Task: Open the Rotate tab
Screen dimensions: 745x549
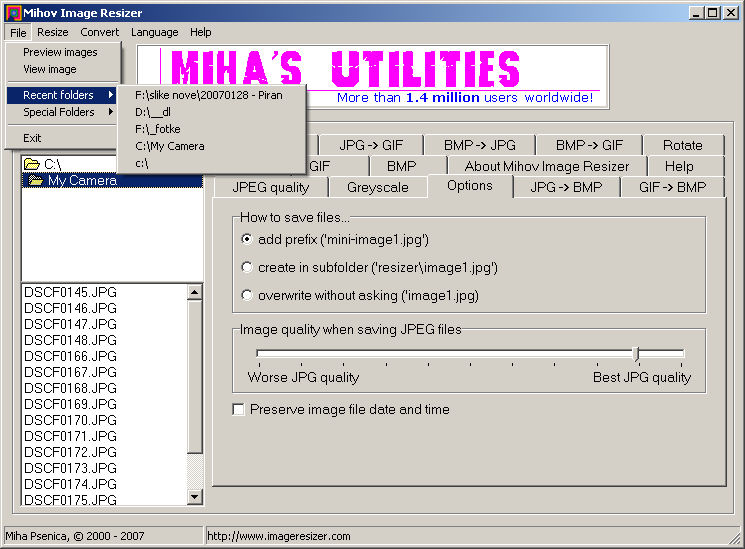Action: [682, 145]
